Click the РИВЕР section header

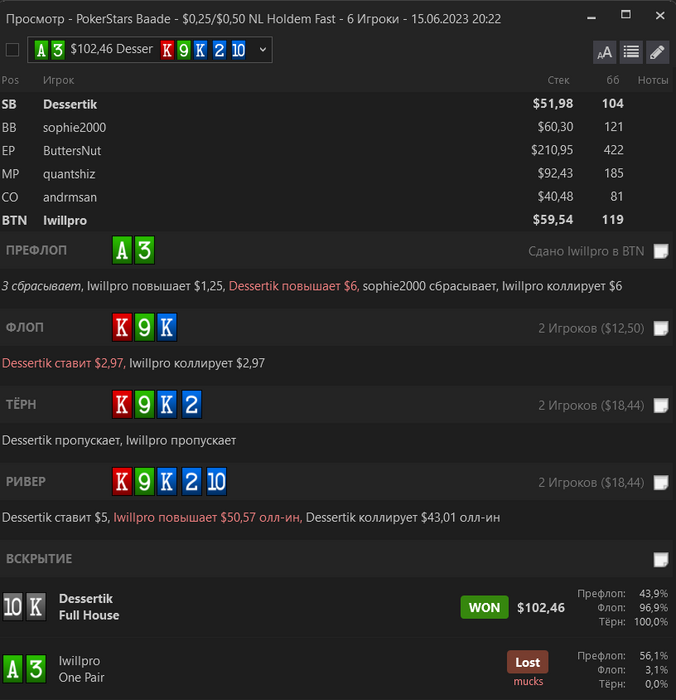(26, 482)
